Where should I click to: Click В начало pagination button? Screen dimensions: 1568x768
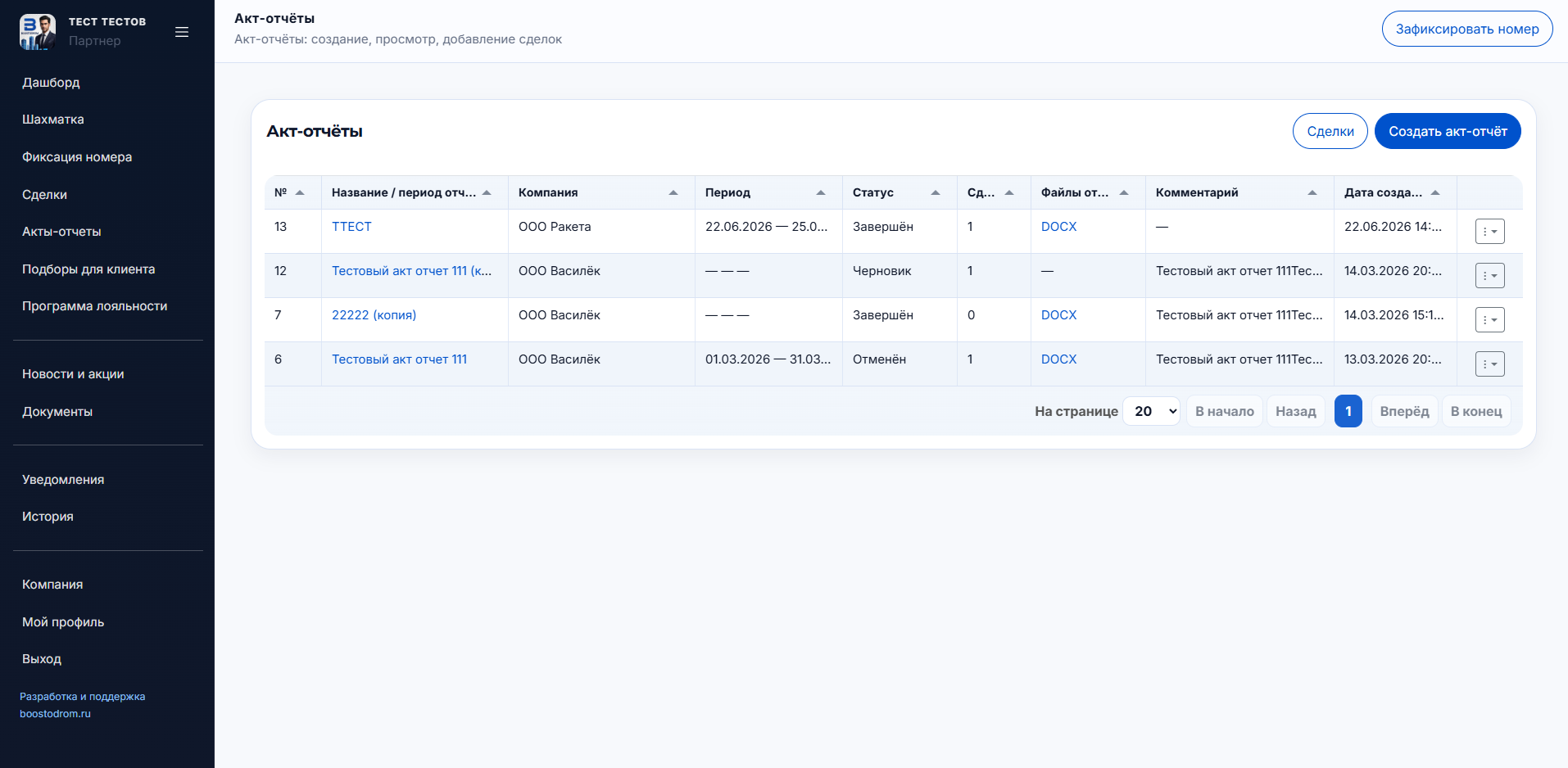[1225, 411]
